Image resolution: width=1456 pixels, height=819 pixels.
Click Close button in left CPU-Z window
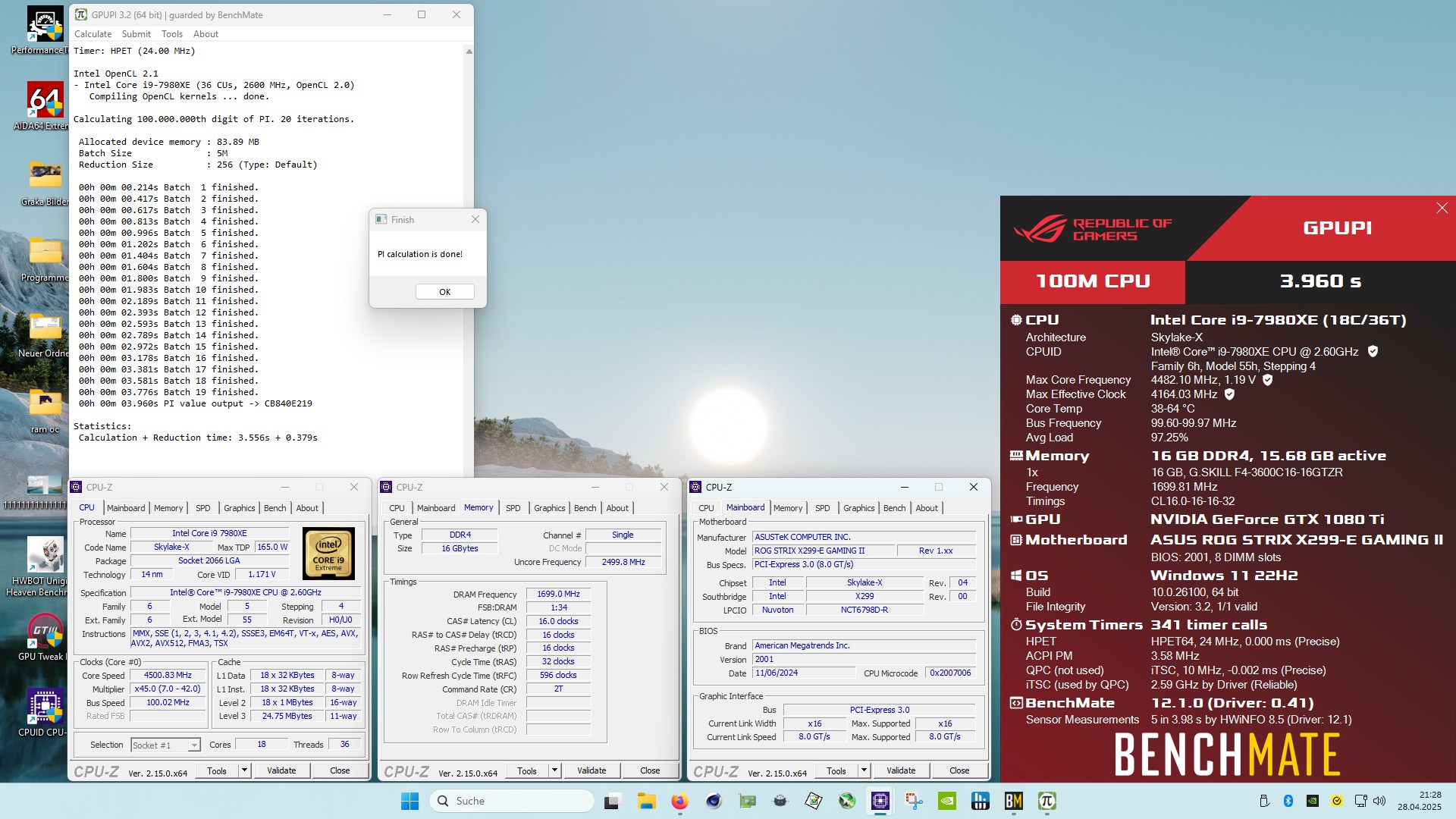pyautogui.click(x=340, y=770)
